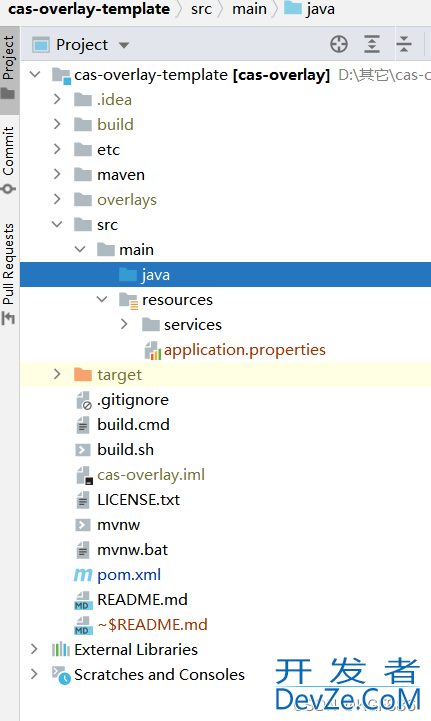Expand the target folder chevron
The width and height of the screenshot is (431, 721).
(x=57, y=374)
